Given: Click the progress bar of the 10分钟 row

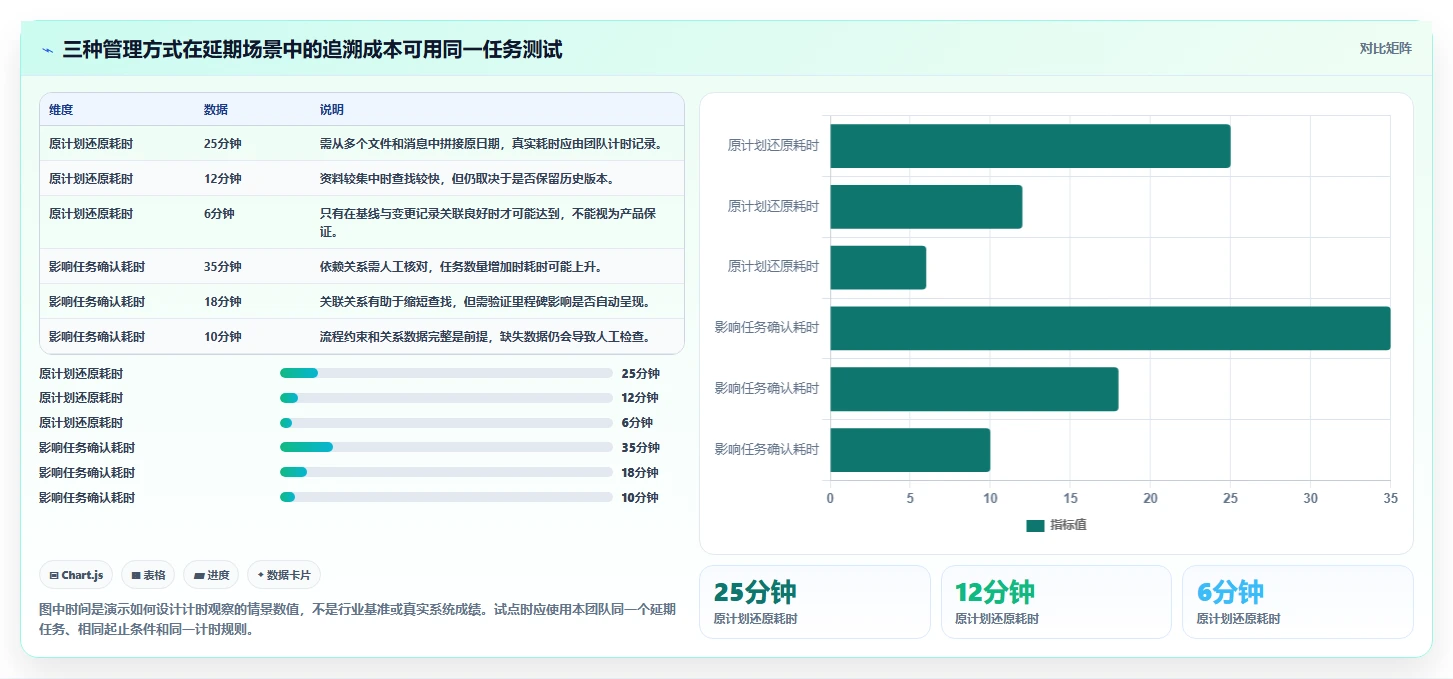Looking at the screenshot, I should pos(446,497).
